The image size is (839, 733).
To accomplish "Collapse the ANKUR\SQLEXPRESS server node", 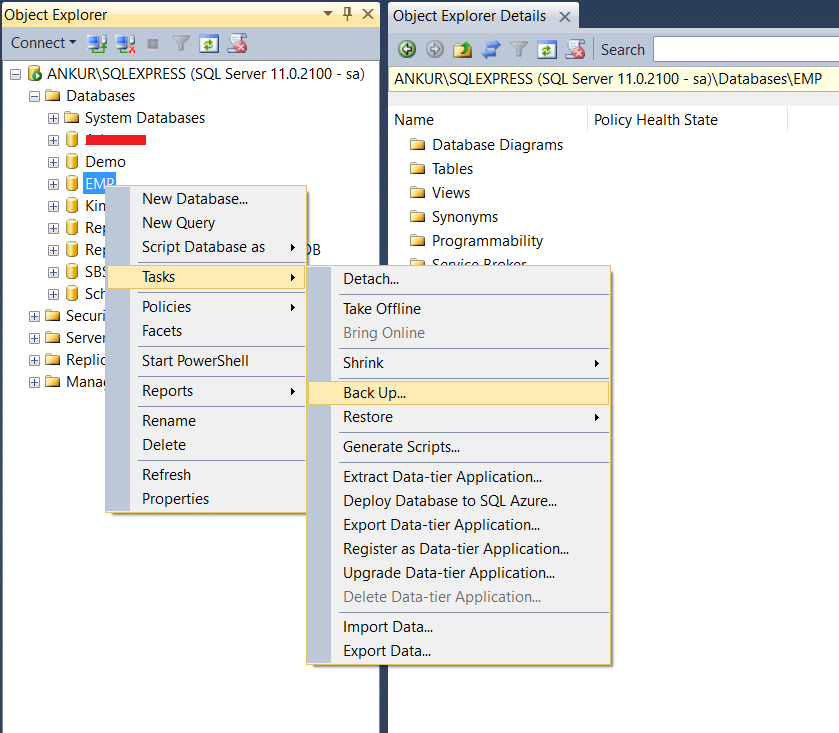I will point(16,74).
